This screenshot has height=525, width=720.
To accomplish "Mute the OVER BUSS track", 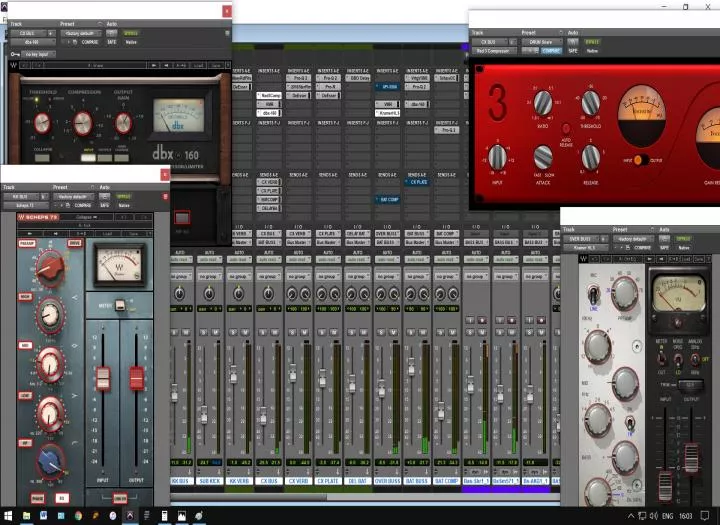I will [x=393, y=332].
